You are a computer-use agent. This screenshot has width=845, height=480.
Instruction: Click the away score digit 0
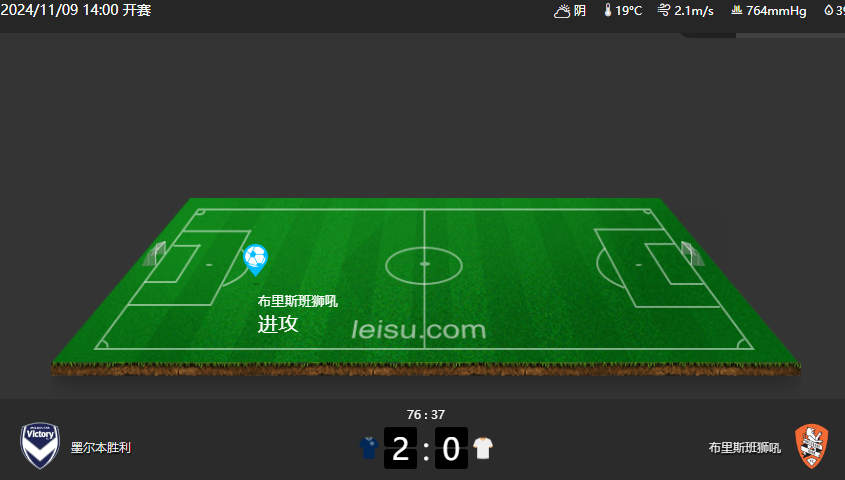coord(451,448)
